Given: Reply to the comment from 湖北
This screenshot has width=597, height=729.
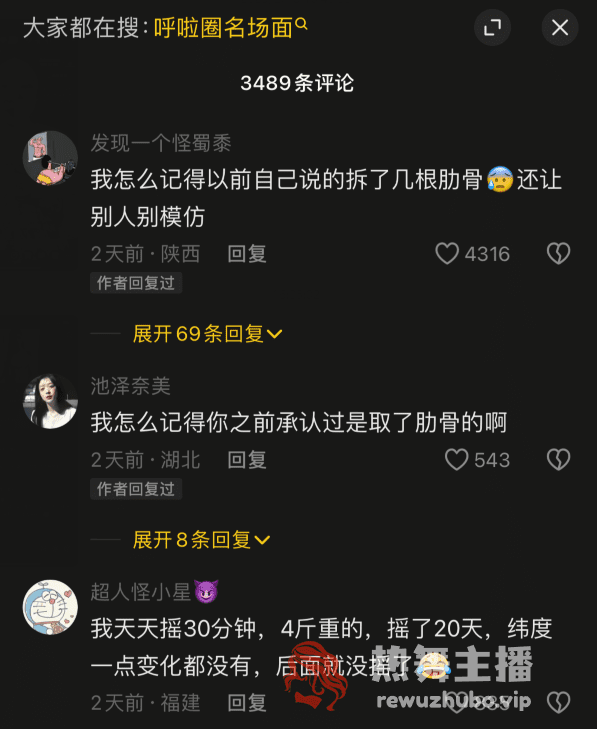Looking at the screenshot, I should (247, 460).
